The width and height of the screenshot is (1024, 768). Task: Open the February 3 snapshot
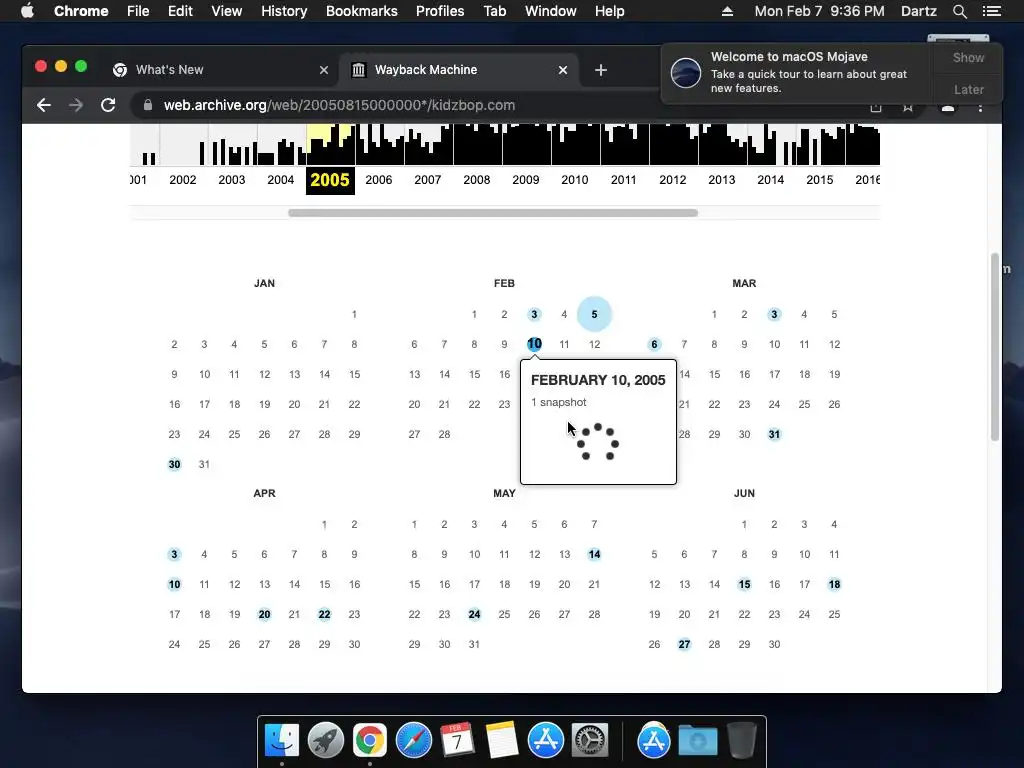click(x=534, y=314)
